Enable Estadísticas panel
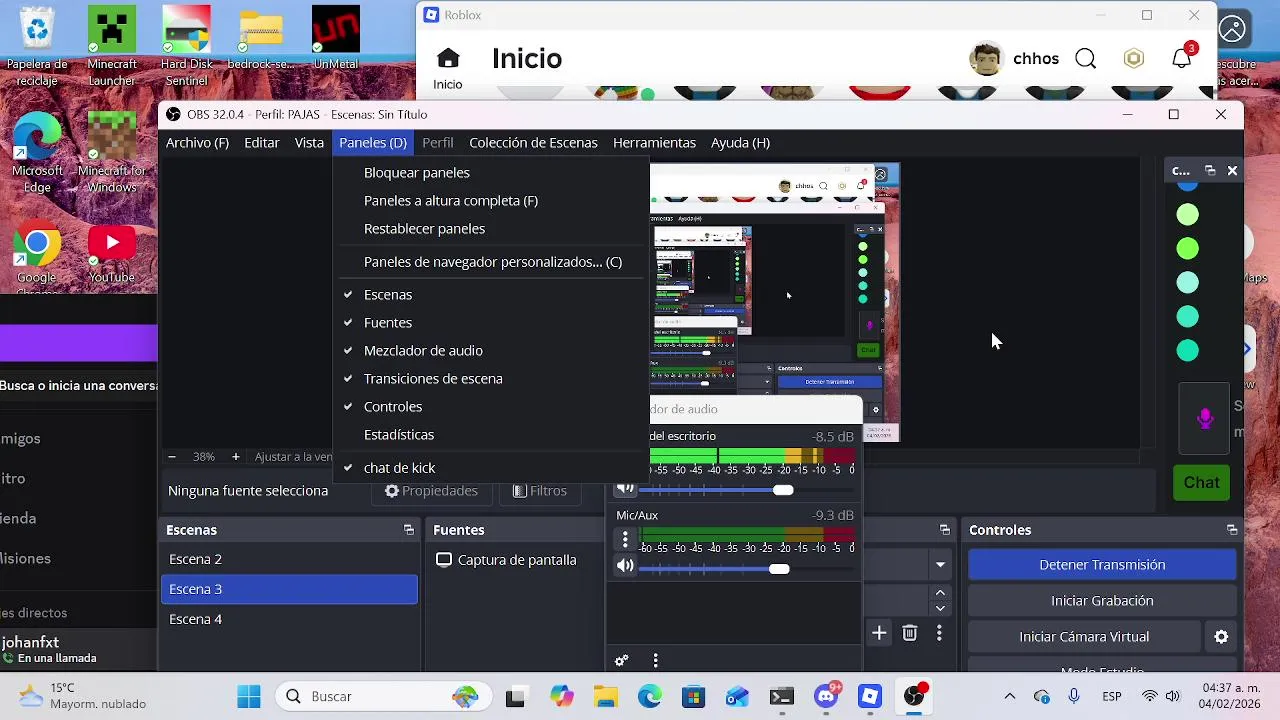 [491, 435]
